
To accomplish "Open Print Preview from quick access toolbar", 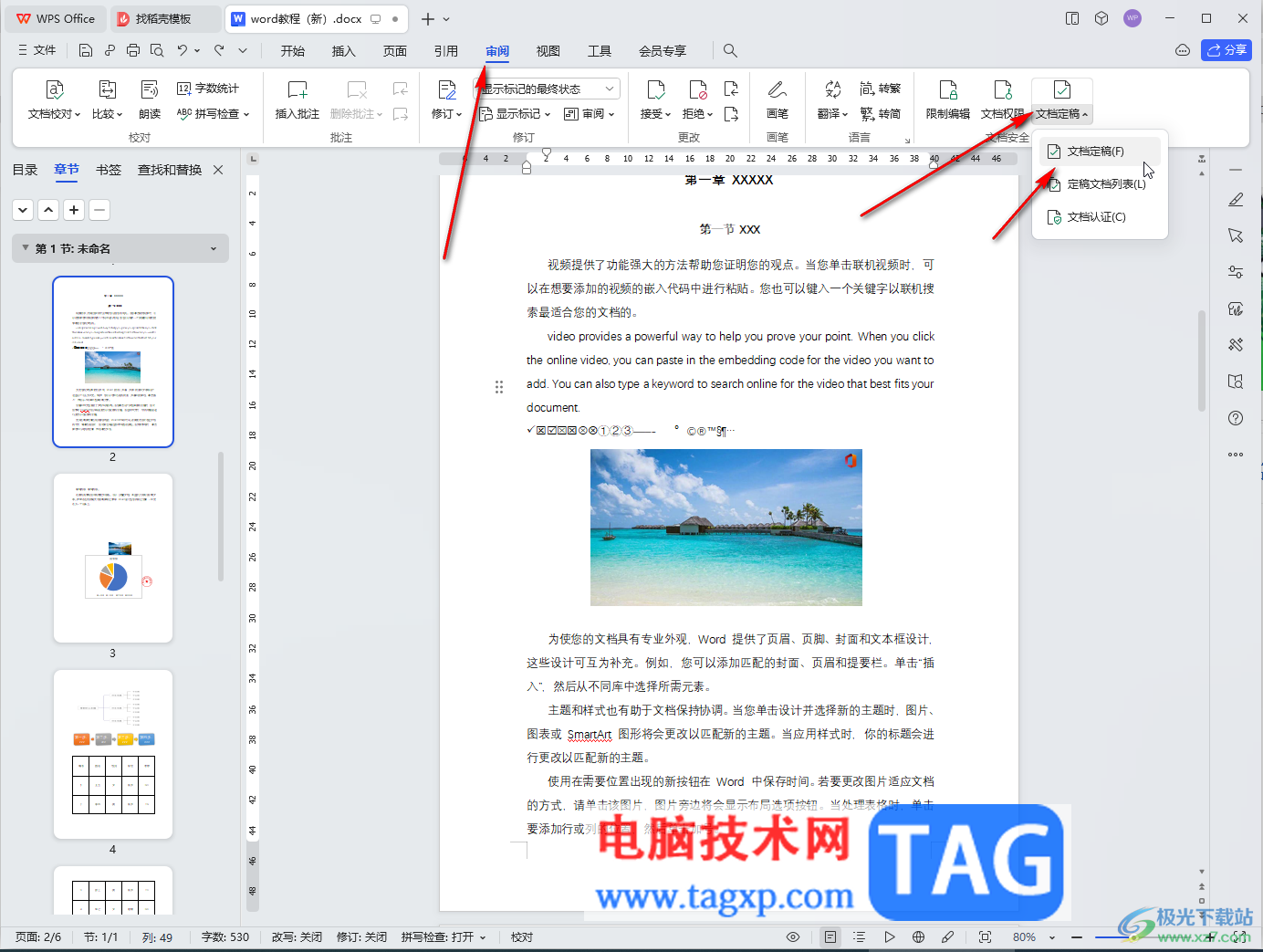I will point(157,51).
